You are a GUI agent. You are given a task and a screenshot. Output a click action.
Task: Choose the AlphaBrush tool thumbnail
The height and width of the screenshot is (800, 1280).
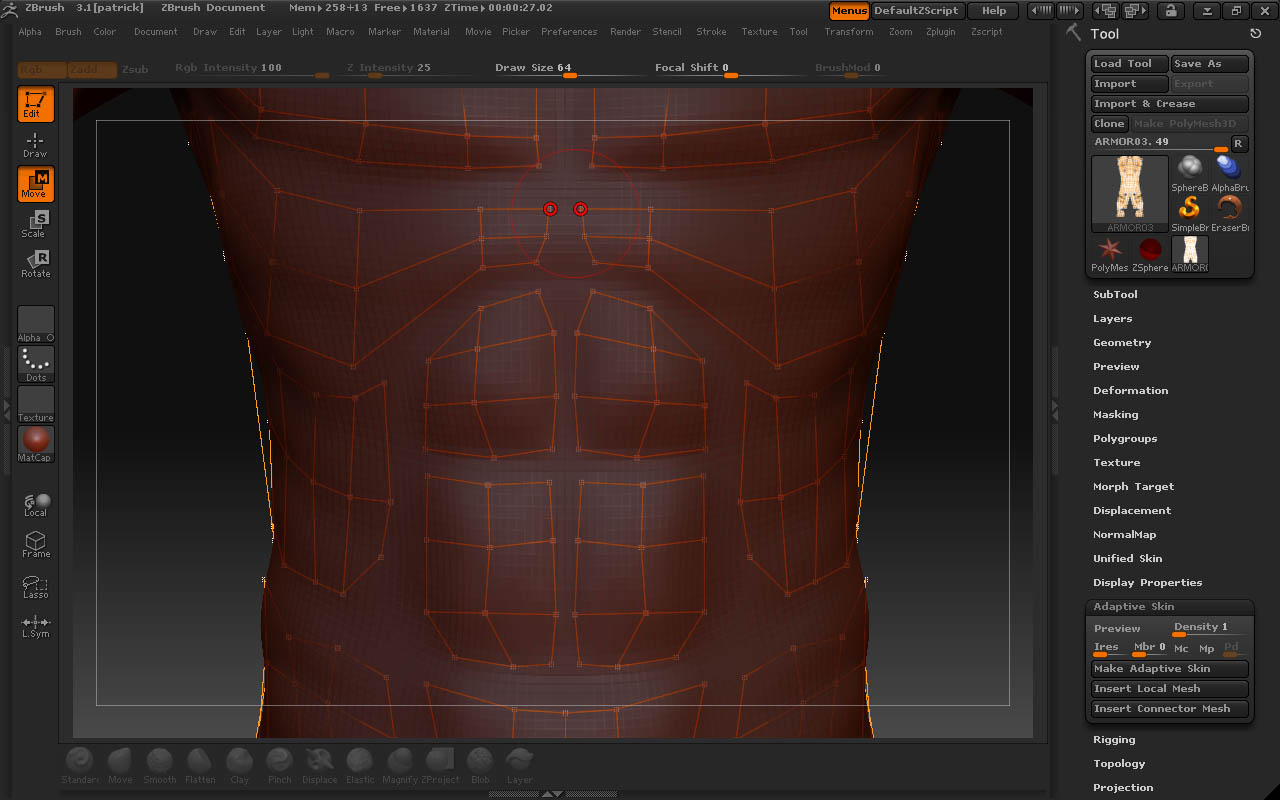pyautogui.click(x=1230, y=173)
